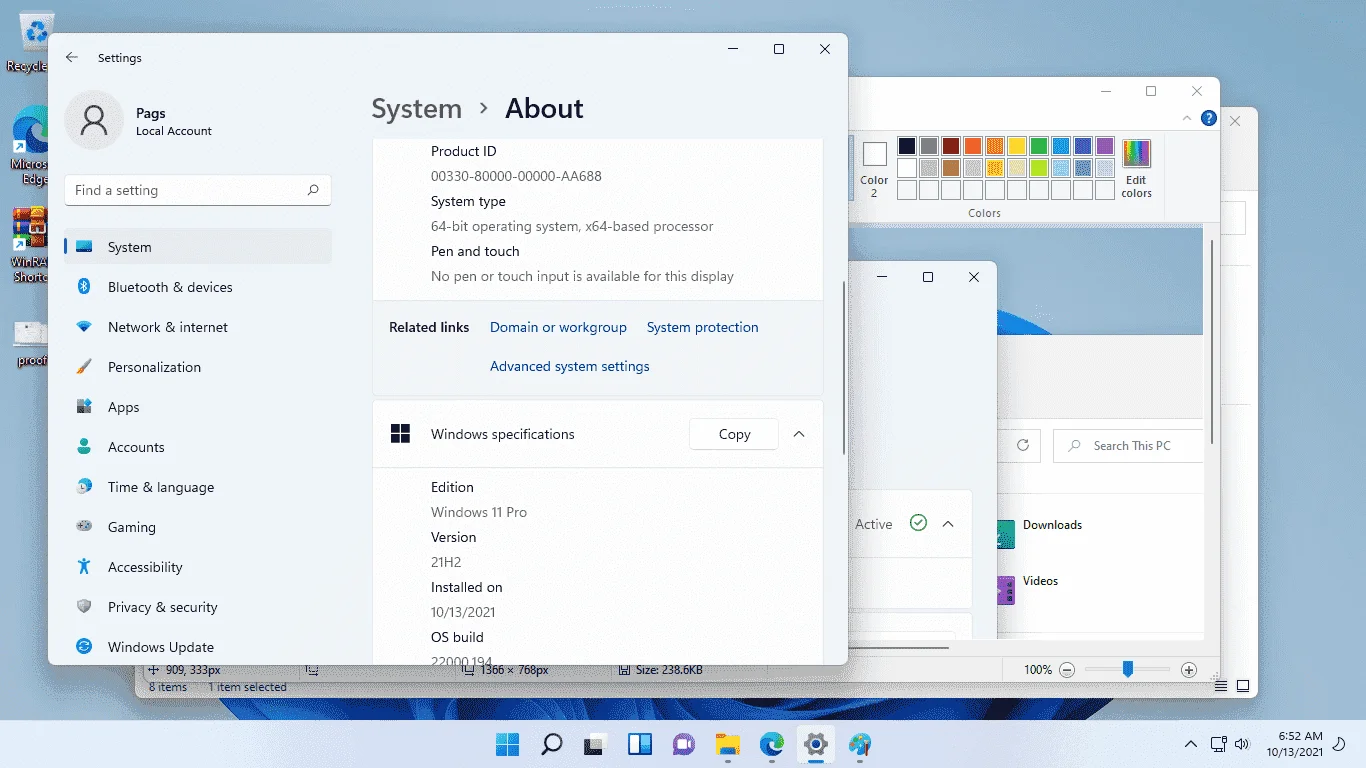Go to Time & language settings
This screenshot has height=768, width=1366.
coord(197,487)
